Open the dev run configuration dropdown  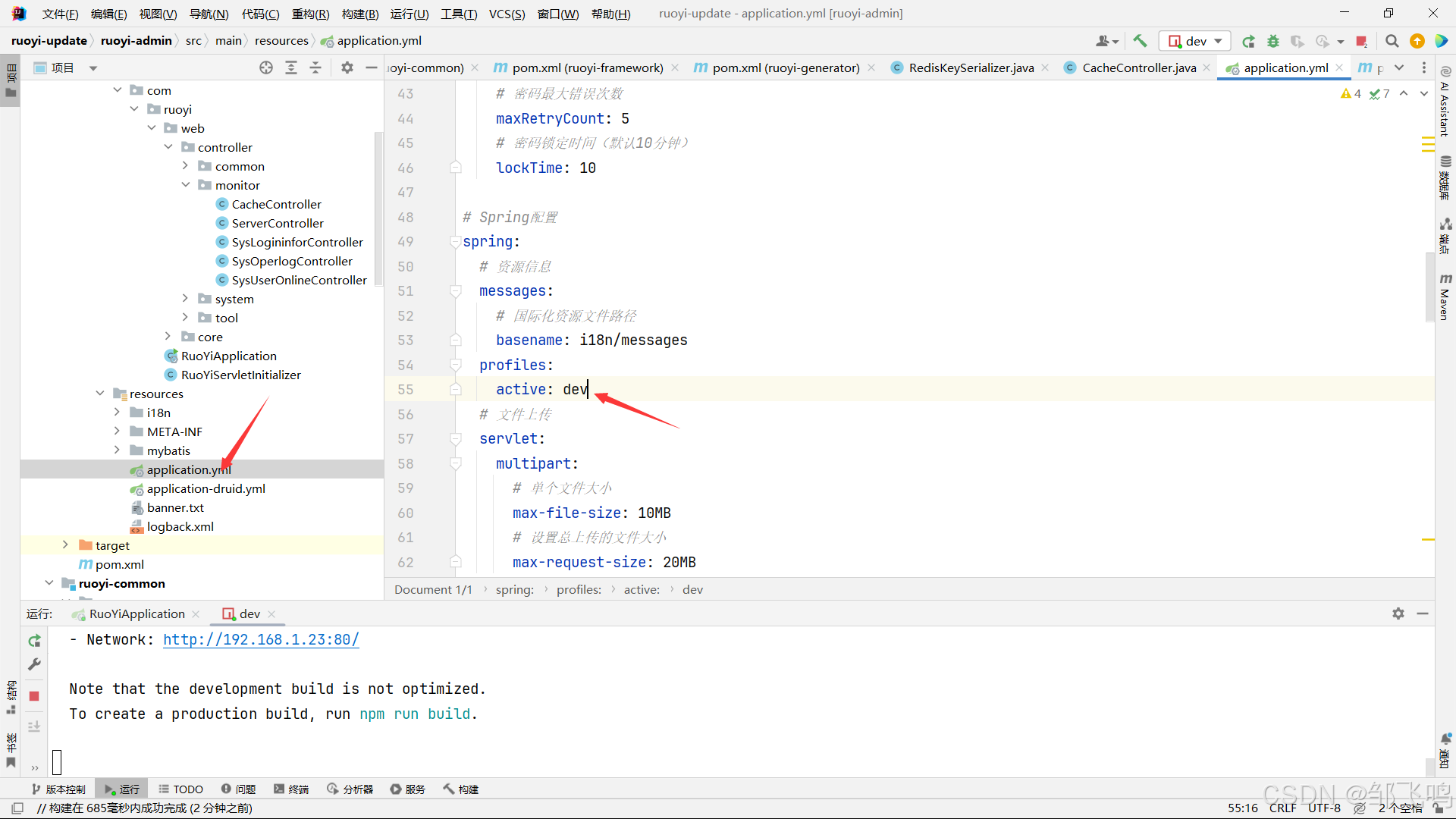[x=1194, y=41]
